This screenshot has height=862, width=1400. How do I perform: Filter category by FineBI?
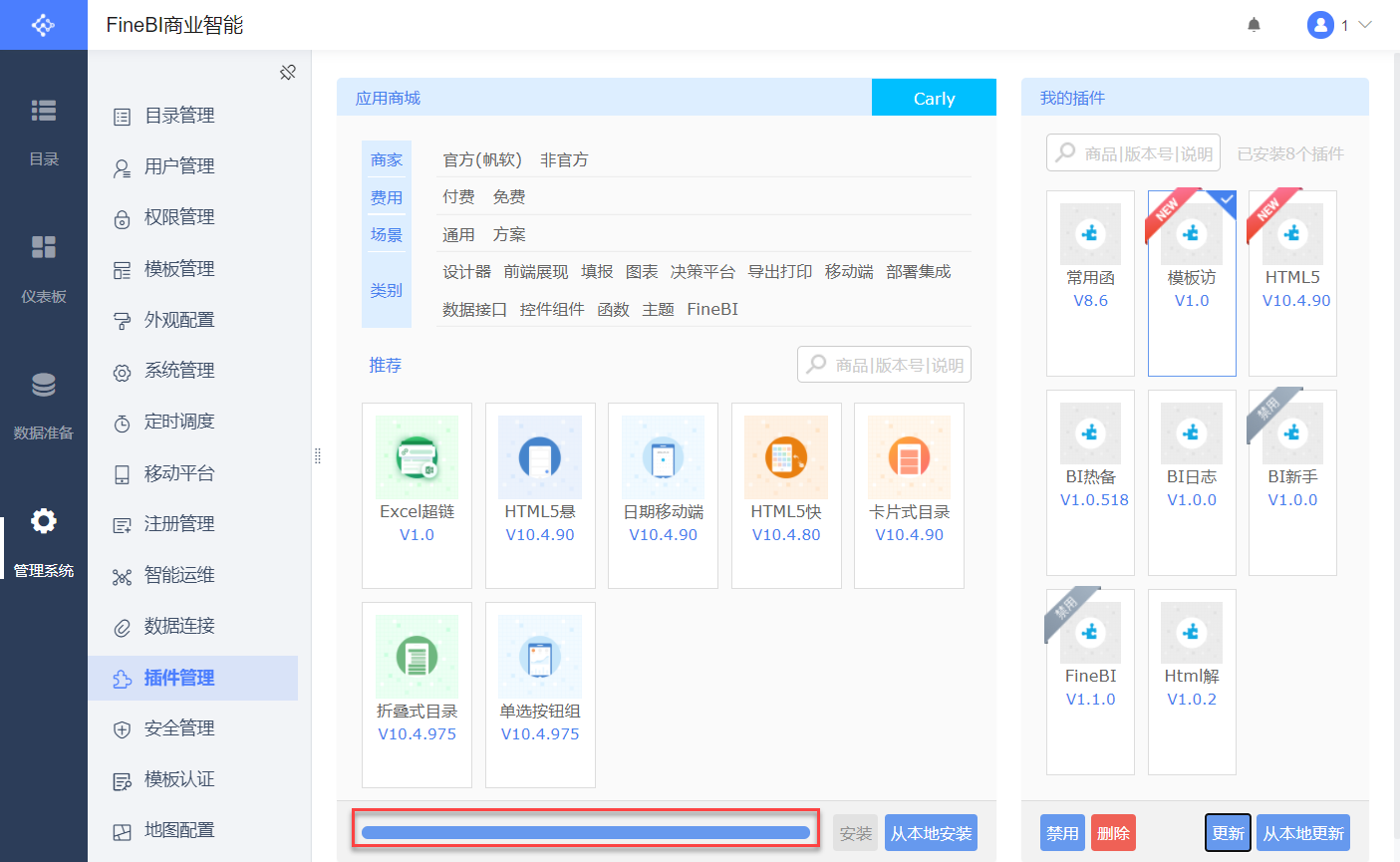click(x=712, y=310)
